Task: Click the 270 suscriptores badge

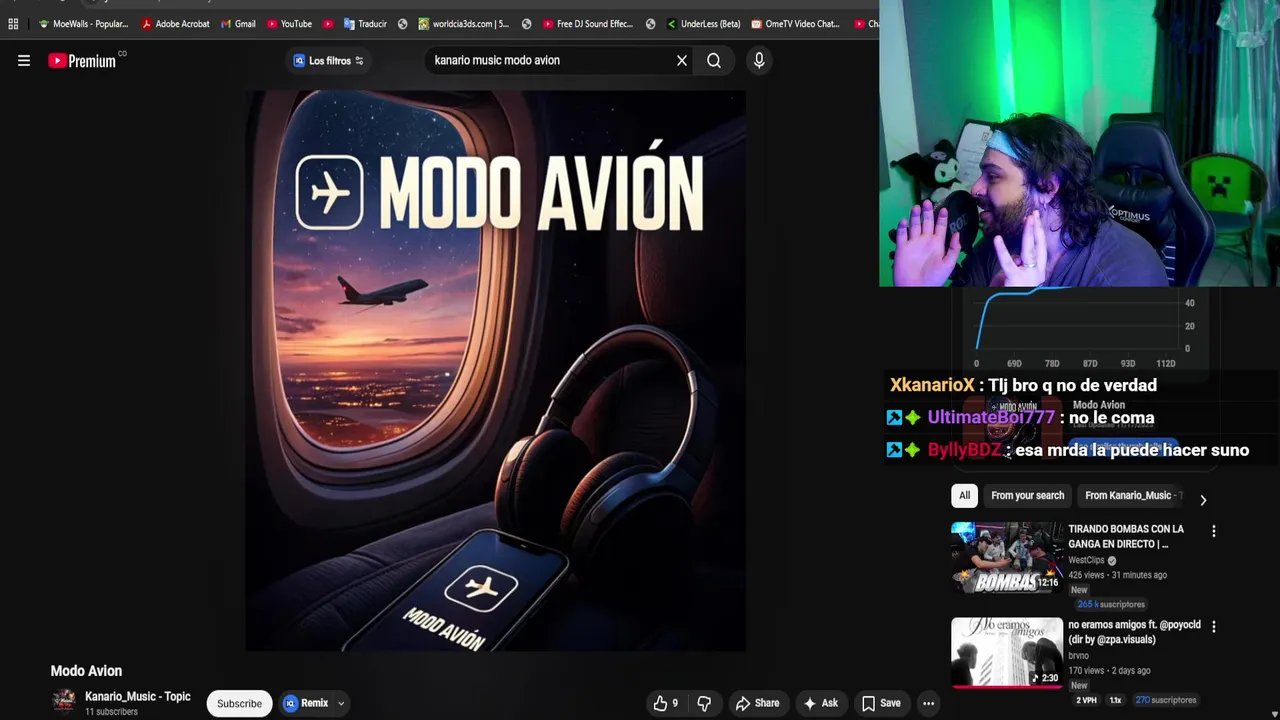Action: (x=1165, y=700)
